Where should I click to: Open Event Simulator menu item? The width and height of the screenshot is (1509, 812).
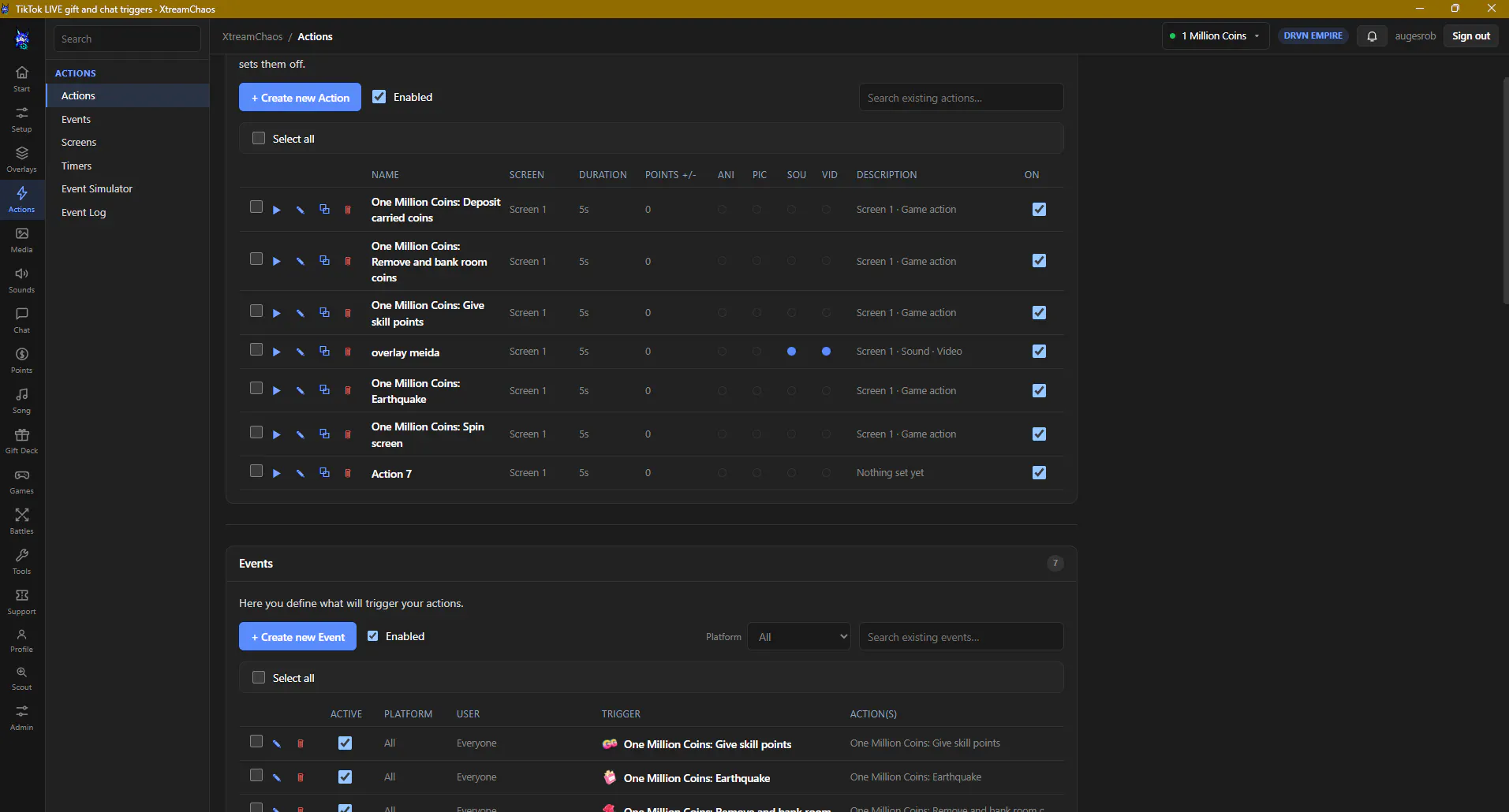point(97,189)
